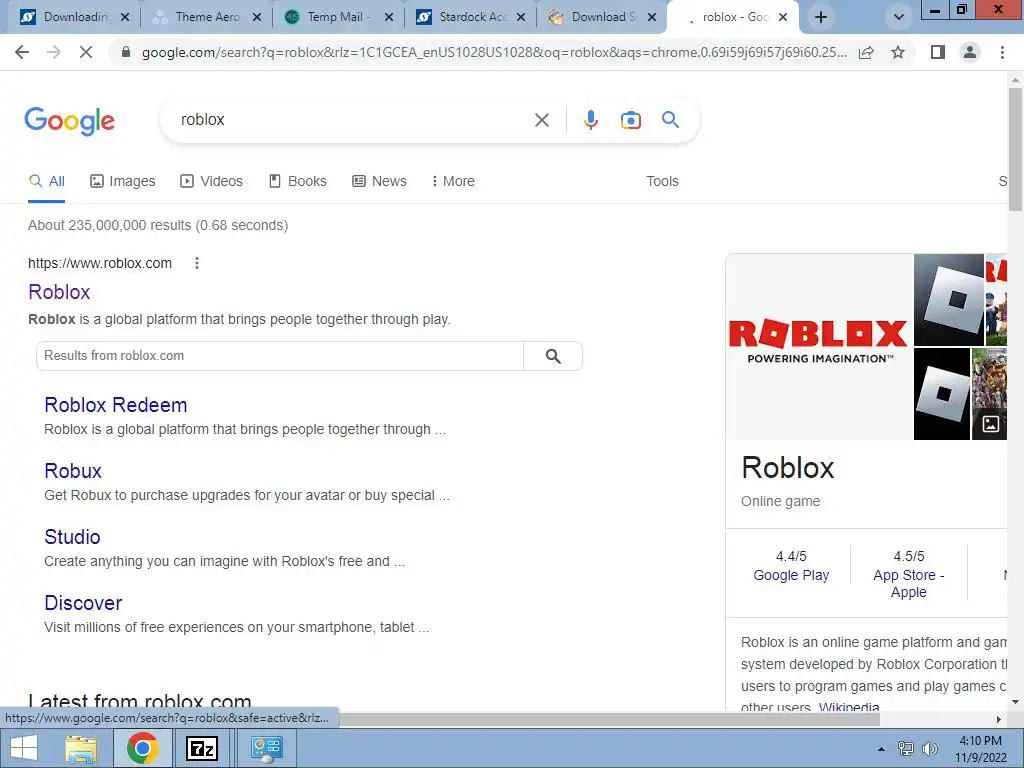Screen dimensions: 1024x768
Task: Open the Wikipedia link in Roblox panel
Action: point(849,706)
